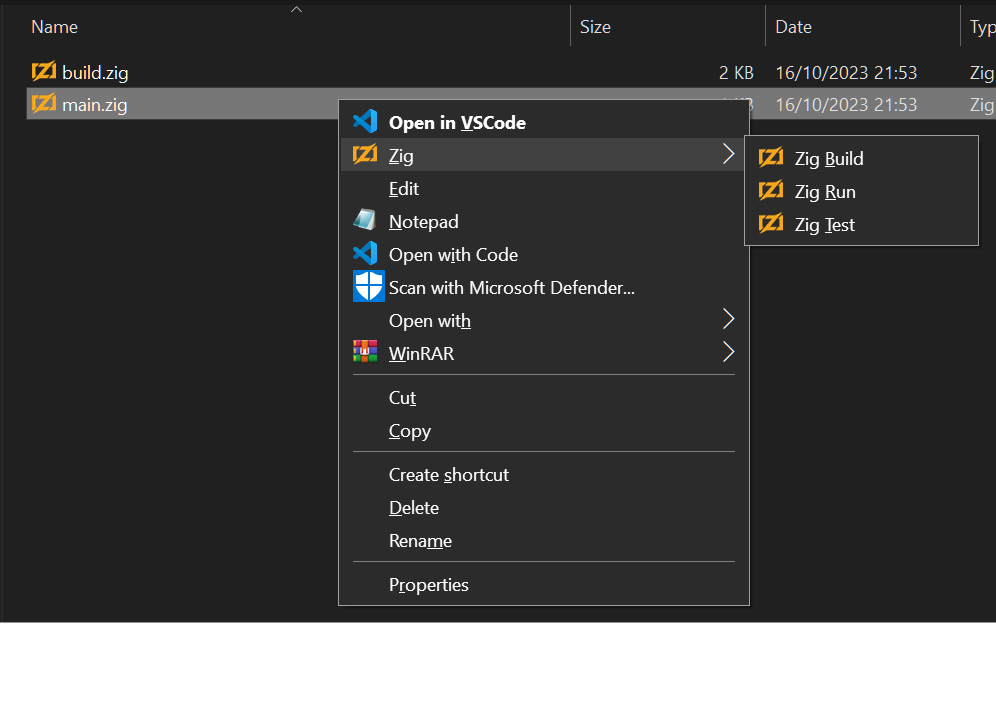
Task: Choose Delete from the context menu
Action: (x=544, y=508)
